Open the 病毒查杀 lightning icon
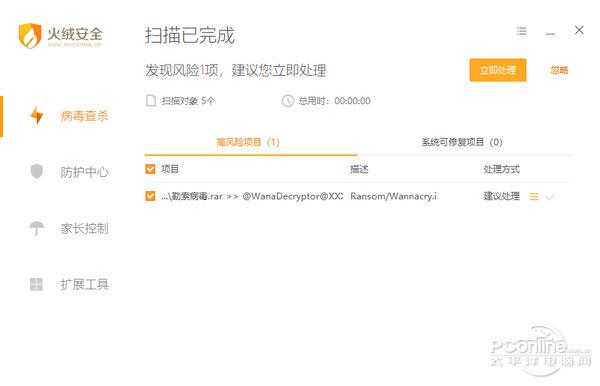 37,115
